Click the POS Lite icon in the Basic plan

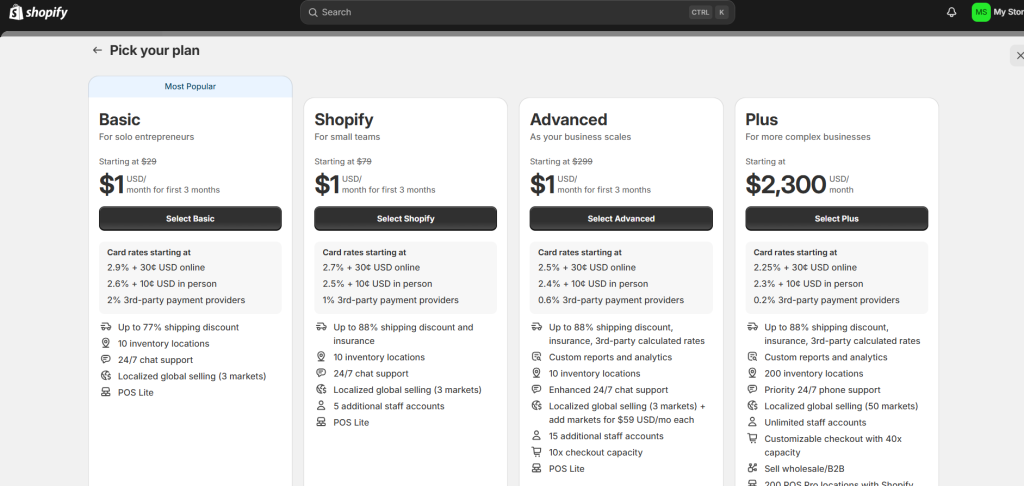[106, 393]
